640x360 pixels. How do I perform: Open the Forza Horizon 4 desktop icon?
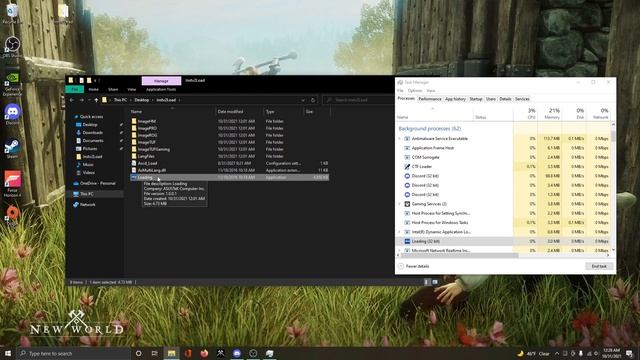(x=13, y=184)
